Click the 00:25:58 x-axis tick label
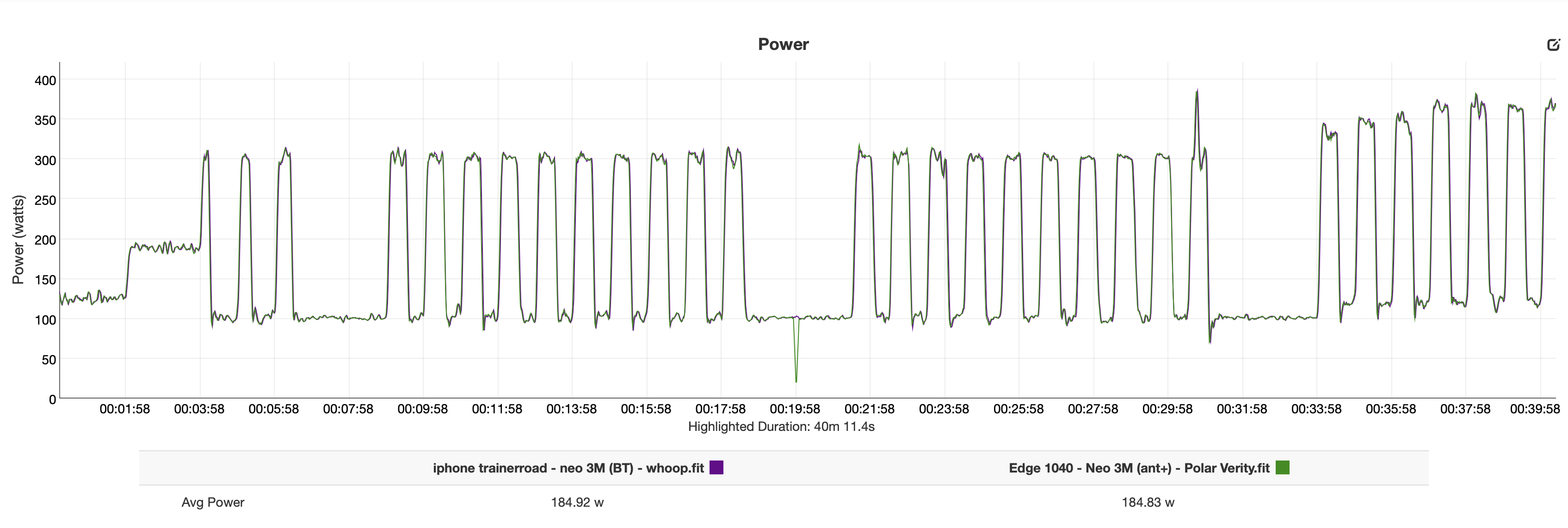1568x528 pixels. [1019, 409]
